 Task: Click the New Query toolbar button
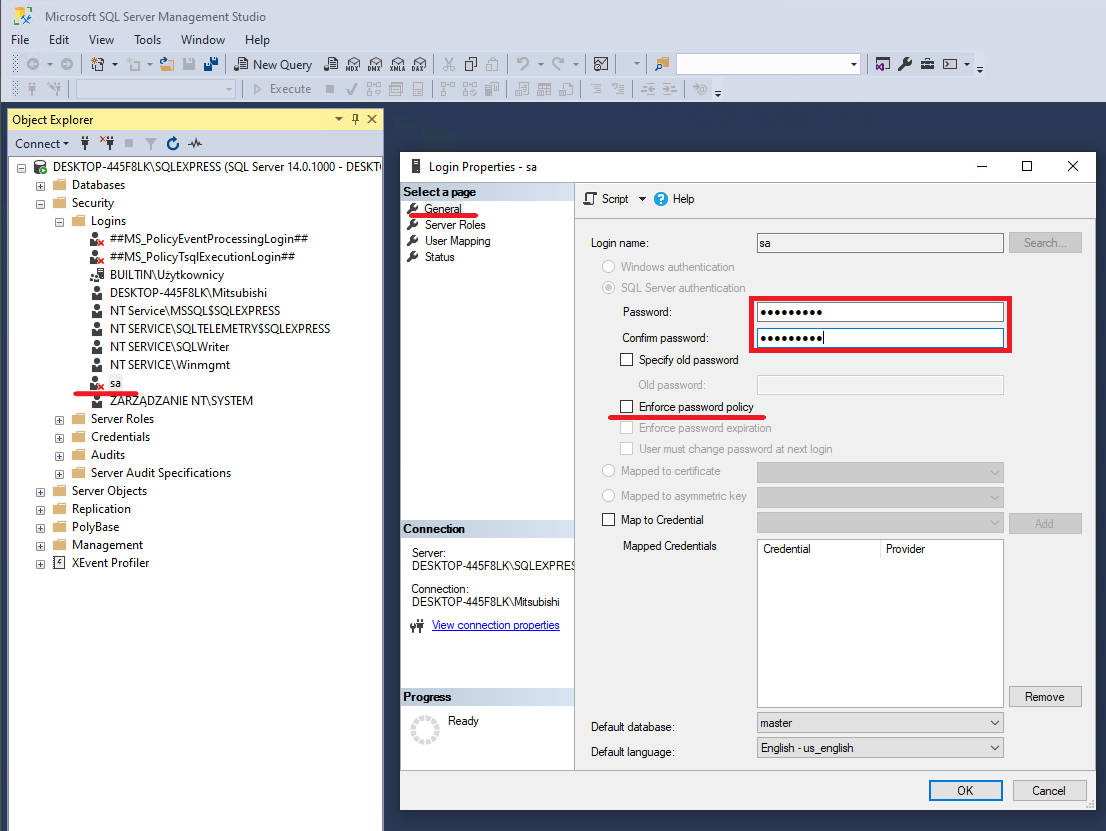pyautogui.click(x=273, y=64)
